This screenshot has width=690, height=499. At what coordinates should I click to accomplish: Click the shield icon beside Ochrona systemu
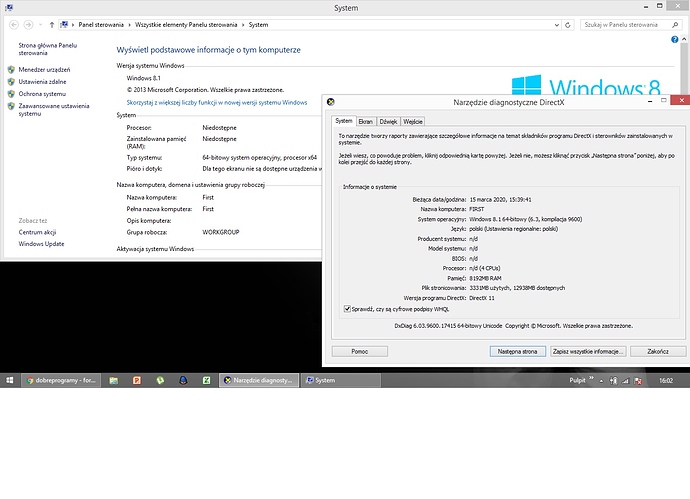coord(11,94)
